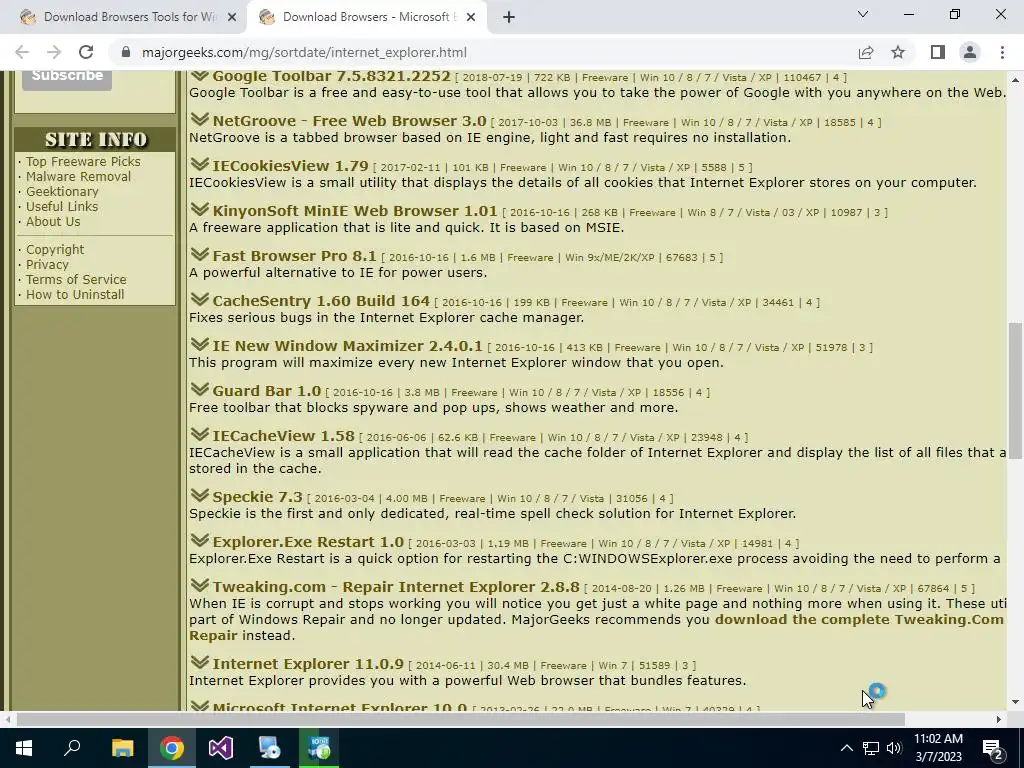The height and width of the screenshot is (768, 1024).
Task: Click the Subscribe button
Action: pyautogui.click(x=67, y=76)
